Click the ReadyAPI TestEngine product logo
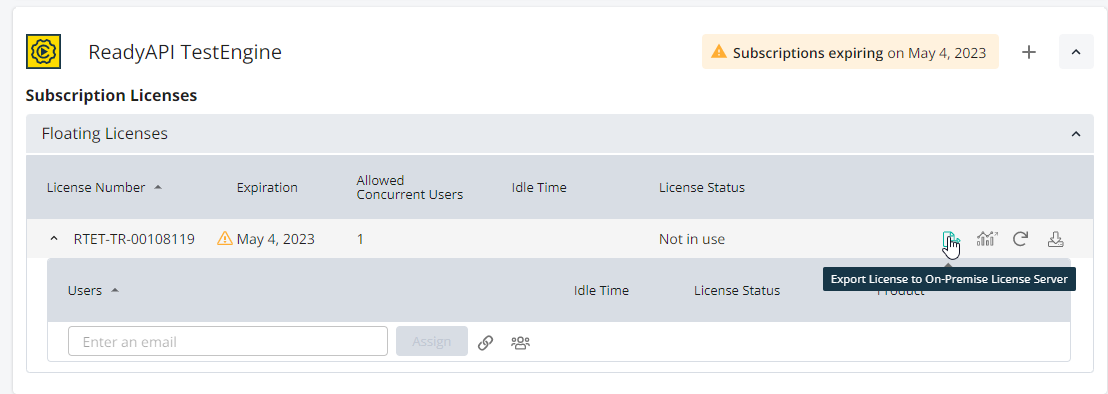1108x394 pixels. [x=43, y=52]
